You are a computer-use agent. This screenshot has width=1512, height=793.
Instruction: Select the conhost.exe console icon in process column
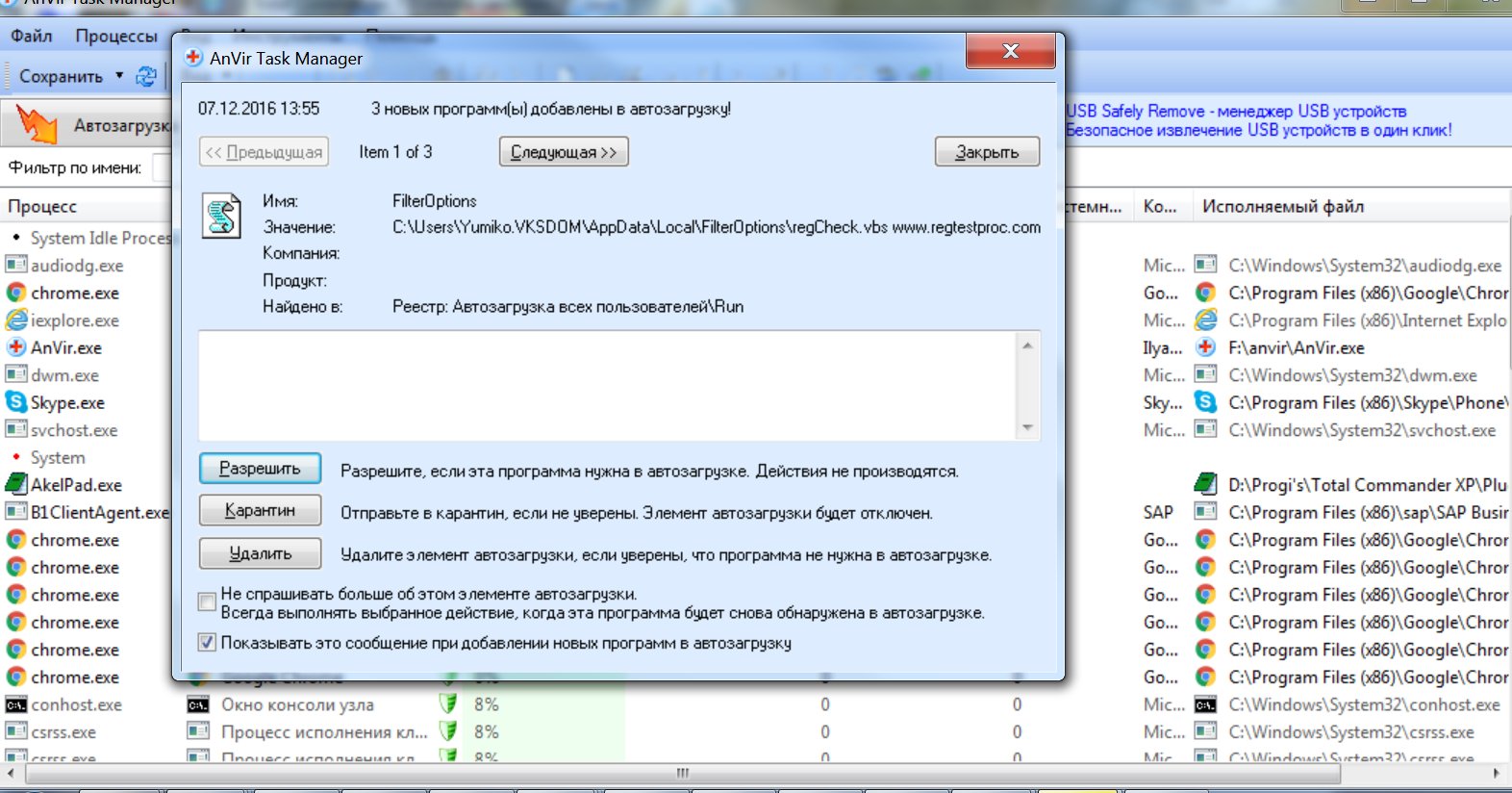[16, 704]
